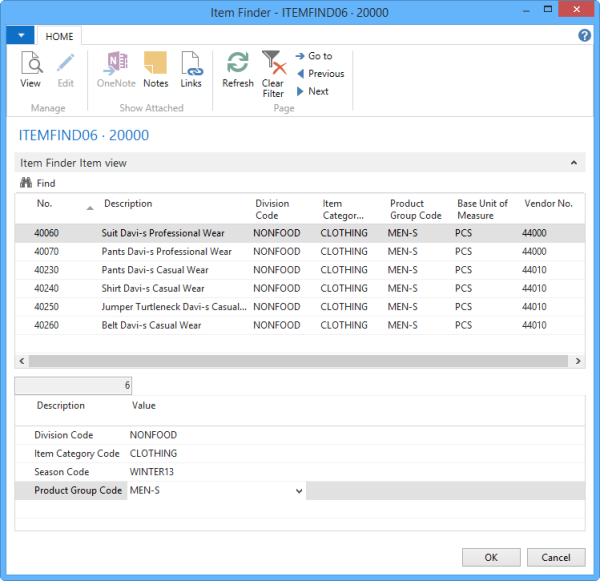Image resolution: width=600 pixels, height=581 pixels.
Task: Collapse the Item Finder Item view section
Action: click(x=574, y=163)
